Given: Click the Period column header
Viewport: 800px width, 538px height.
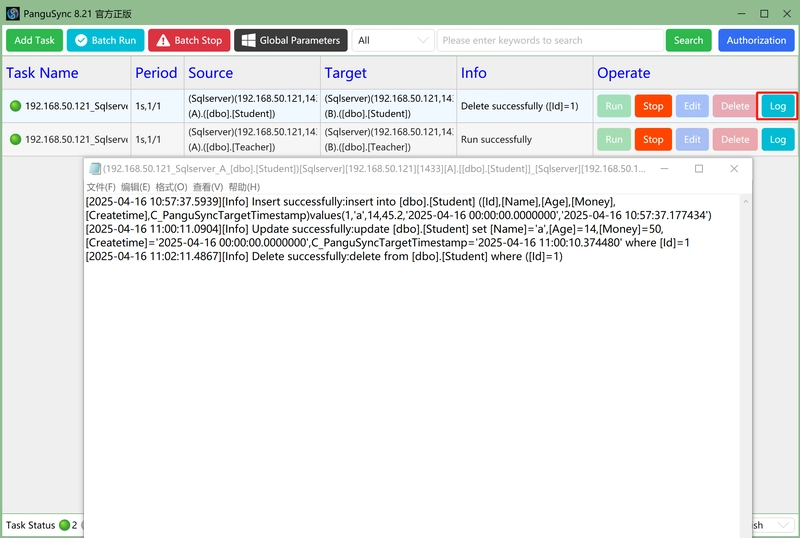Looking at the screenshot, I should point(156,73).
